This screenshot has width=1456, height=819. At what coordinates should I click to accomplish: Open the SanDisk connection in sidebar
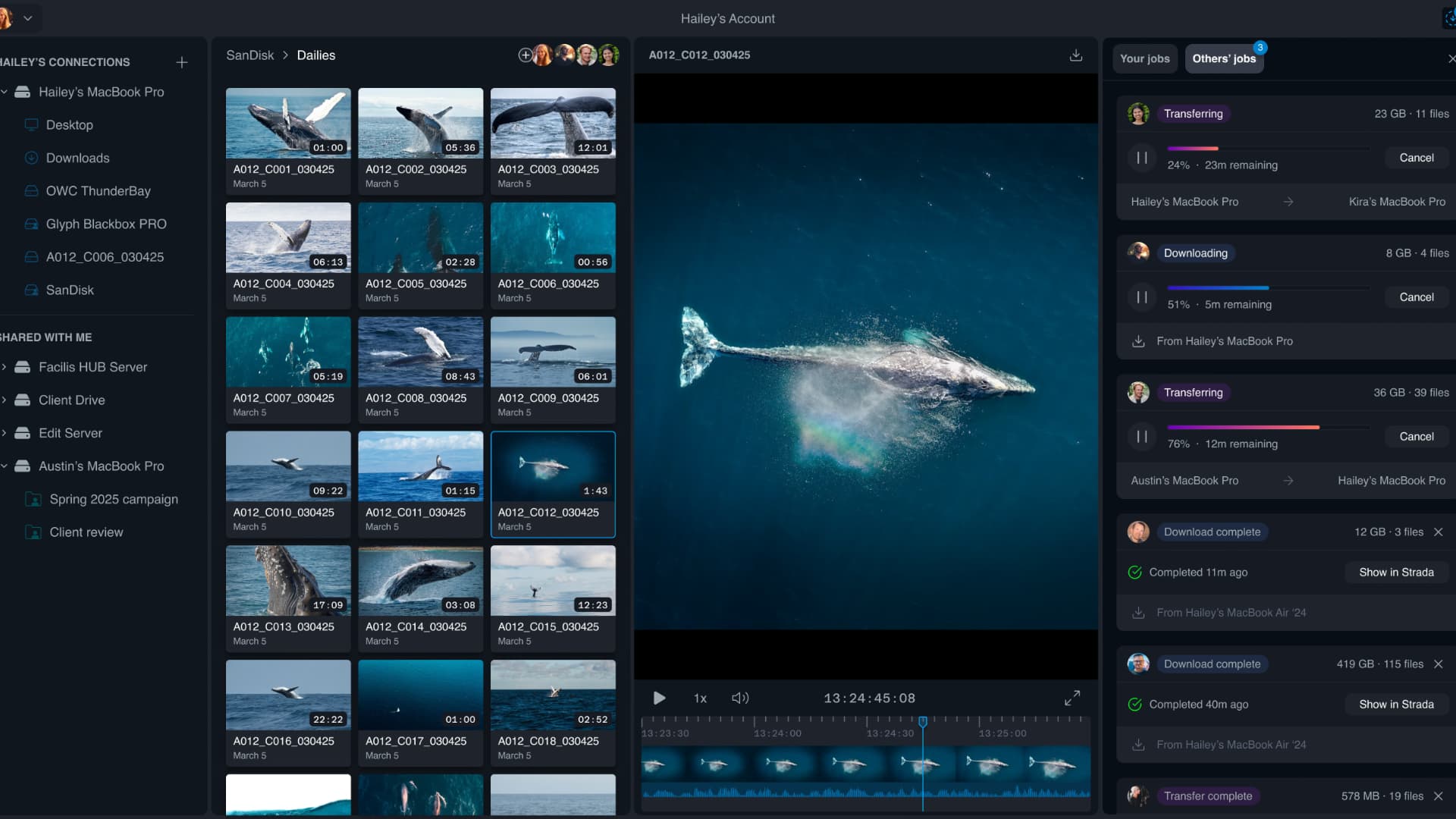coord(70,290)
